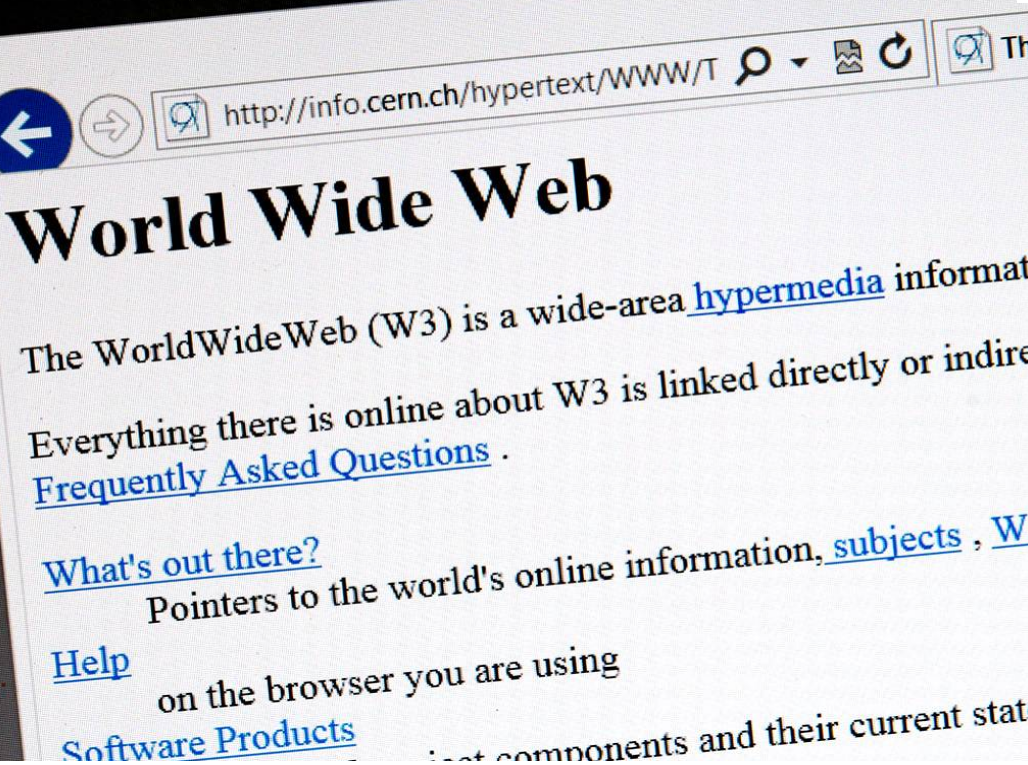Click the compatibility view broken-page icon
Image resolution: width=1028 pixels, height=765 pixels.
point(848,56)
